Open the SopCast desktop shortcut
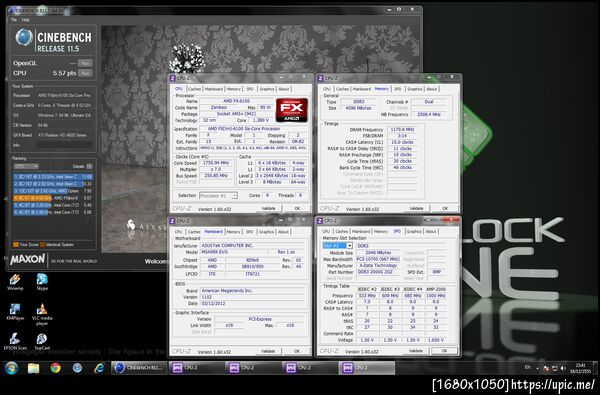600x395 pixels. 42,341
